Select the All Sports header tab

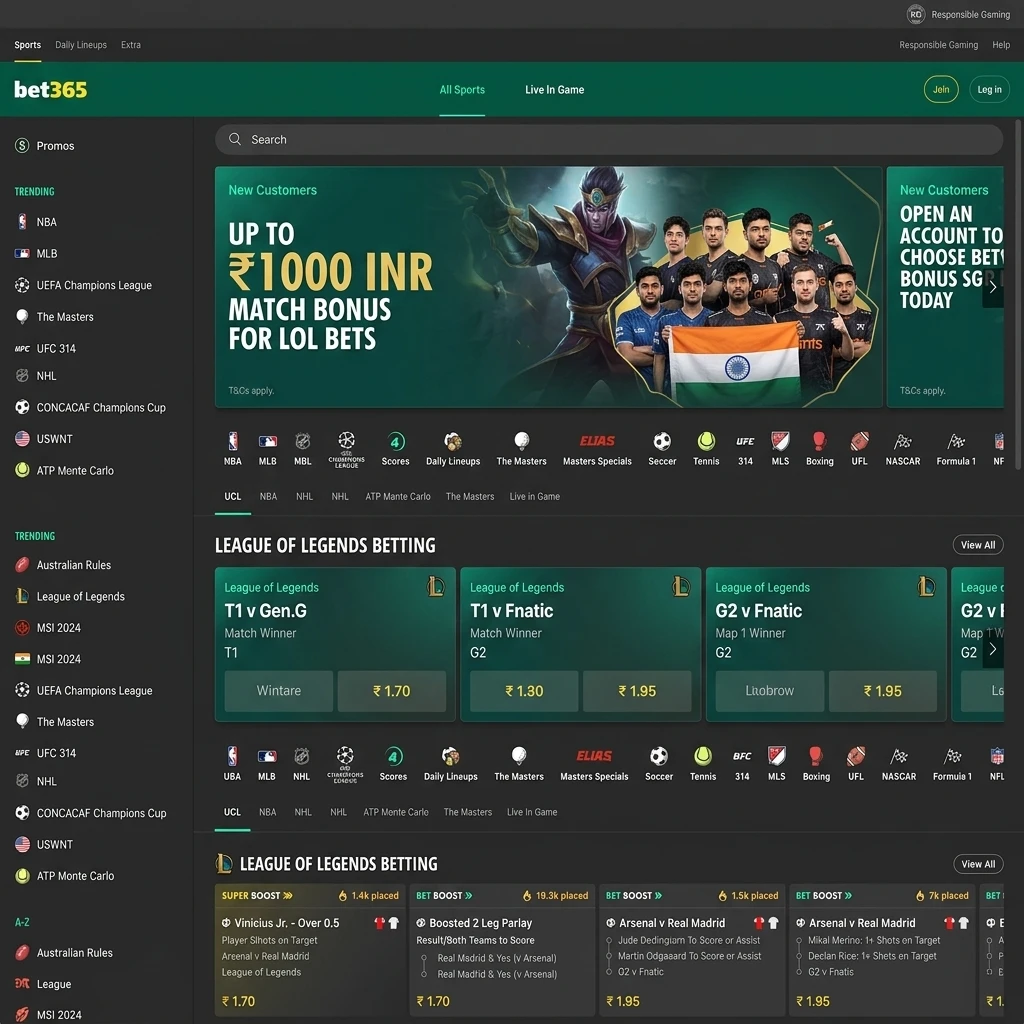[462, 89]
